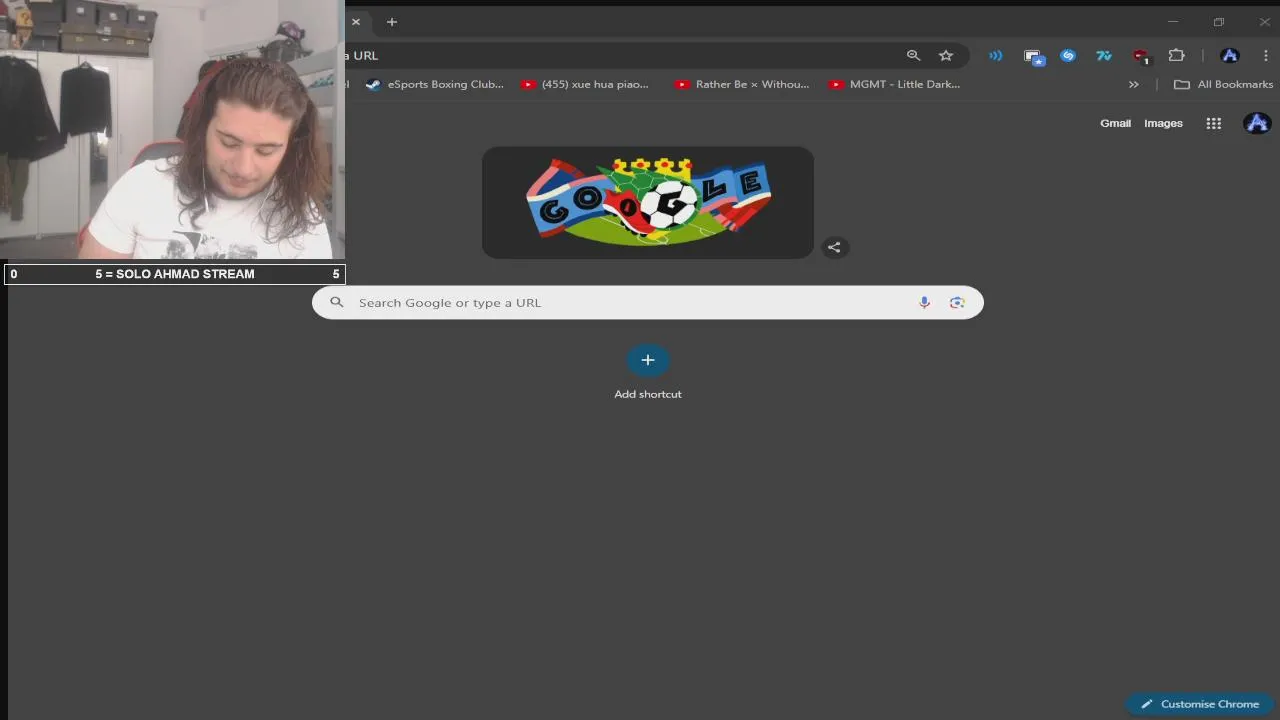Screen dimensions: 1280x720
Task: Minimize the Chrome window
Action: click(x=1173, y=22)
